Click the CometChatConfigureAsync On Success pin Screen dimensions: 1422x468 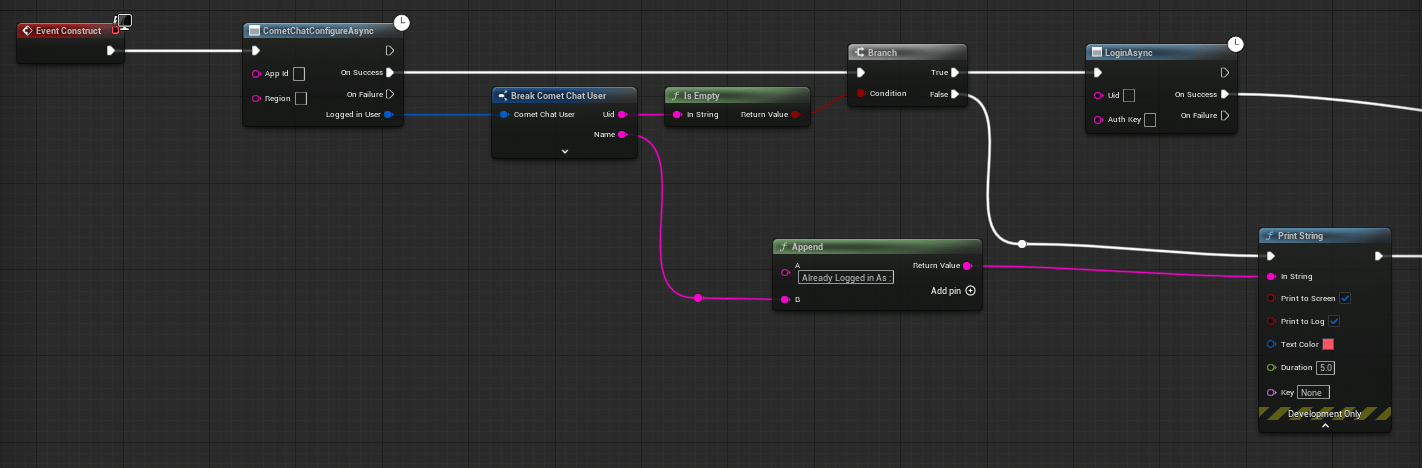(390, 72)
